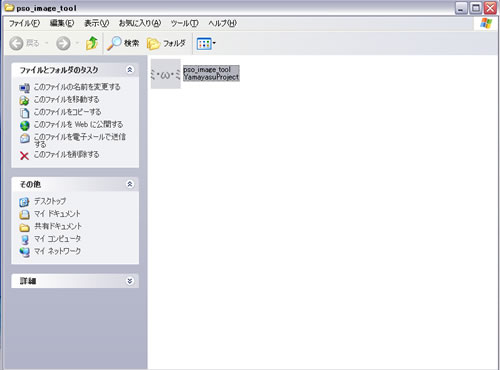Click the folder icon in the title bar
This screenshot has width=500, height=370.
pos(9,7)
